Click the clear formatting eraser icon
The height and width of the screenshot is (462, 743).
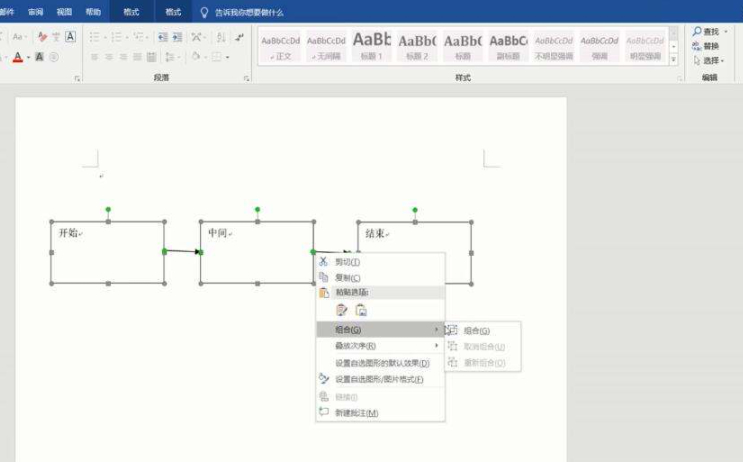point(40,37)
